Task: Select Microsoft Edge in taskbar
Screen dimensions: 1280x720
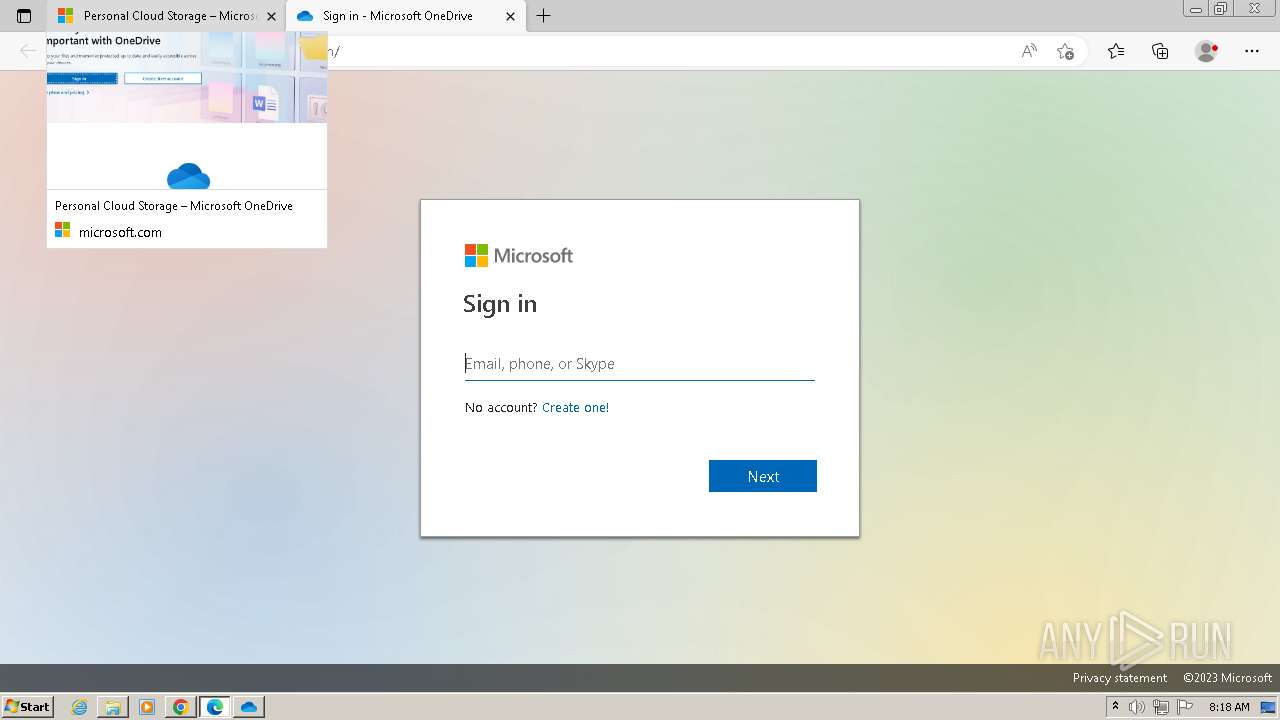Action: (215, 707)
